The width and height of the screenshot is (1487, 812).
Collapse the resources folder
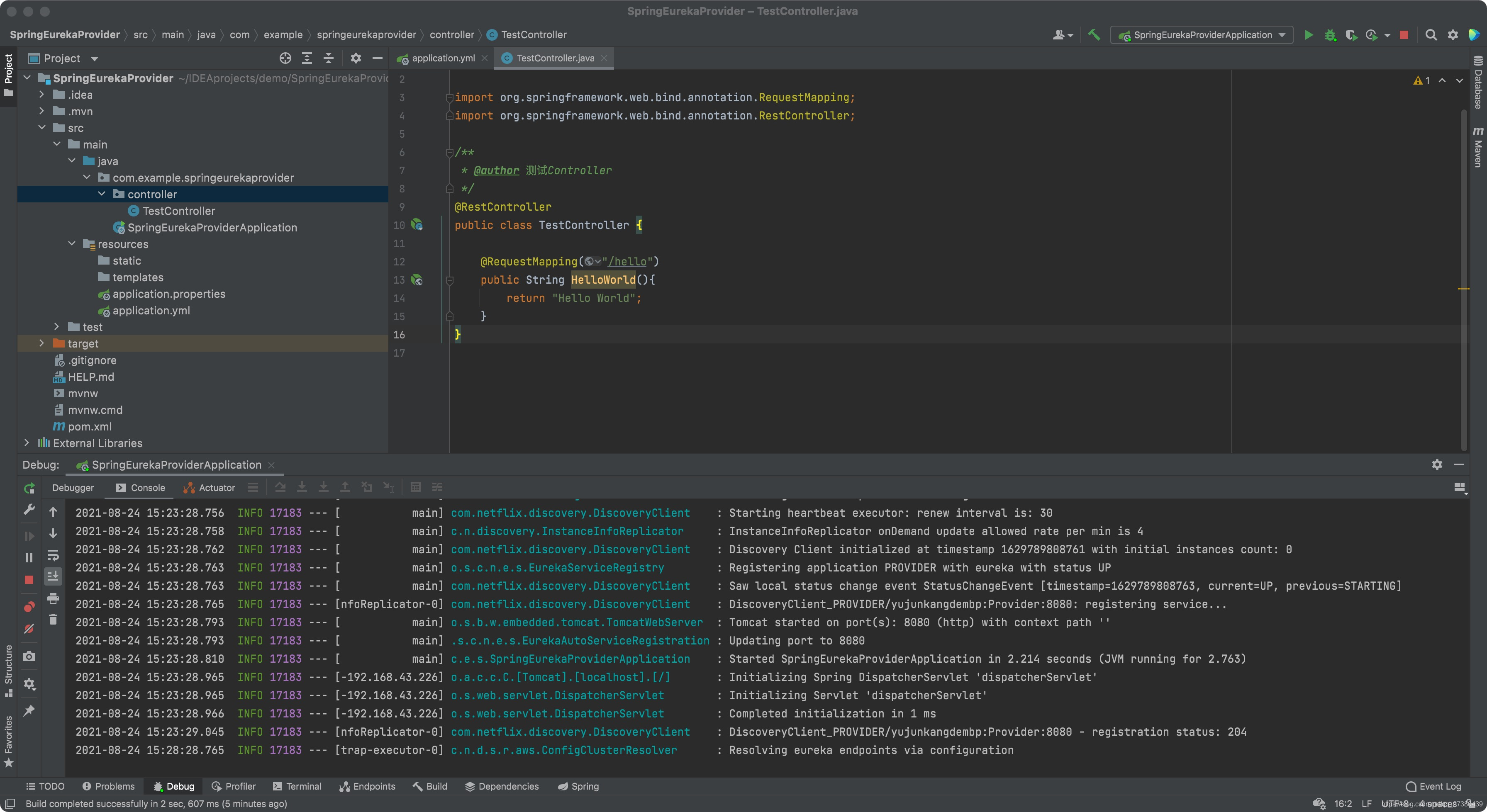point(72,243)
